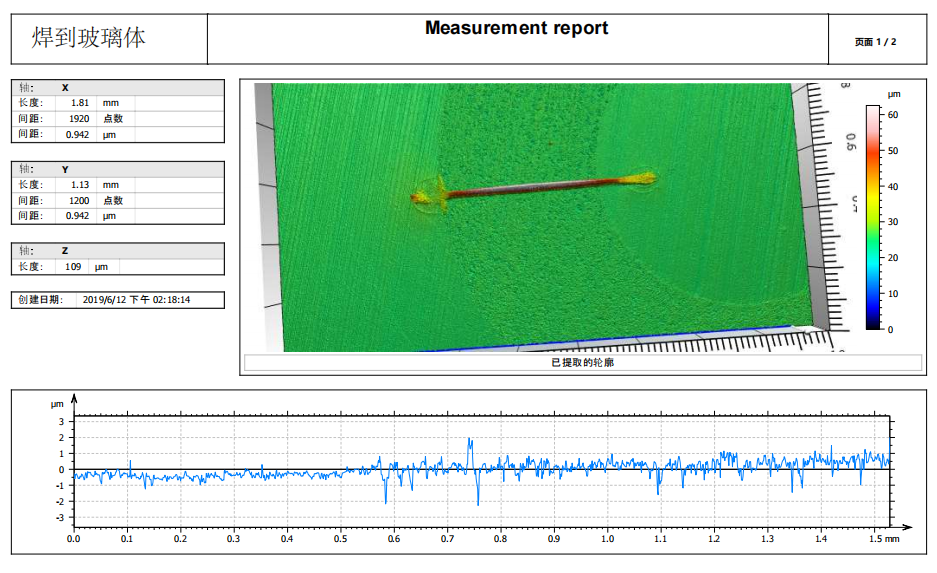The width and height of the screenshot is (937, 573).
Task: Click Z axis length value 109
Action: point(73,266)
